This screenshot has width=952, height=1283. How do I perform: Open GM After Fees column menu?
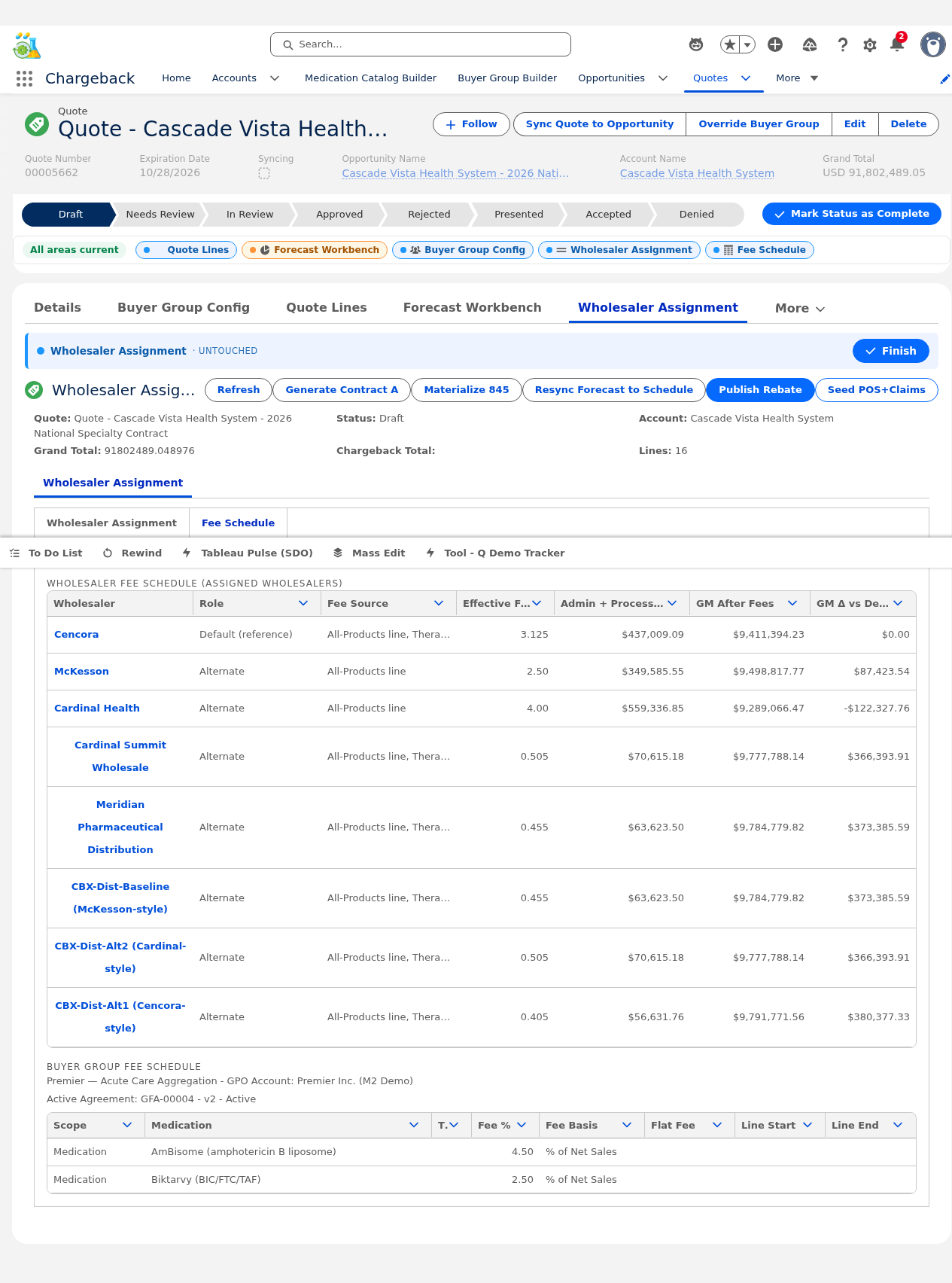(792, 604)
